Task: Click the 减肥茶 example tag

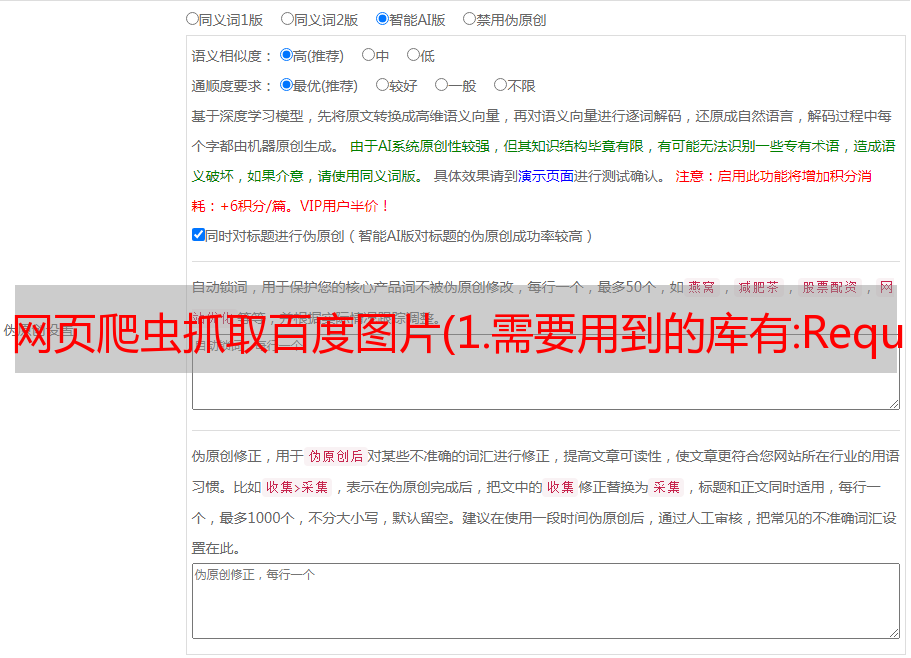Action: point(758,287)
